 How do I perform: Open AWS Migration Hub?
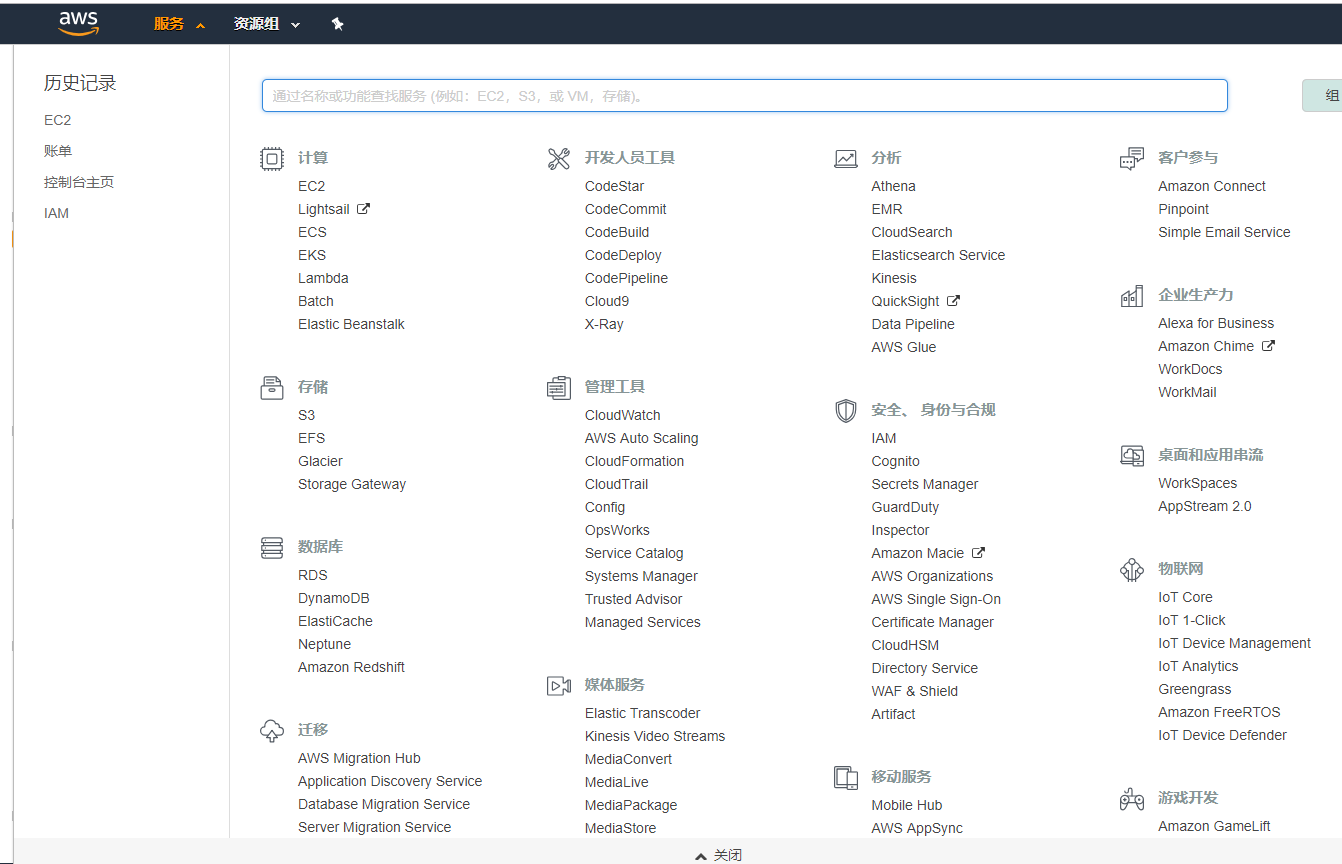(359, 758)
